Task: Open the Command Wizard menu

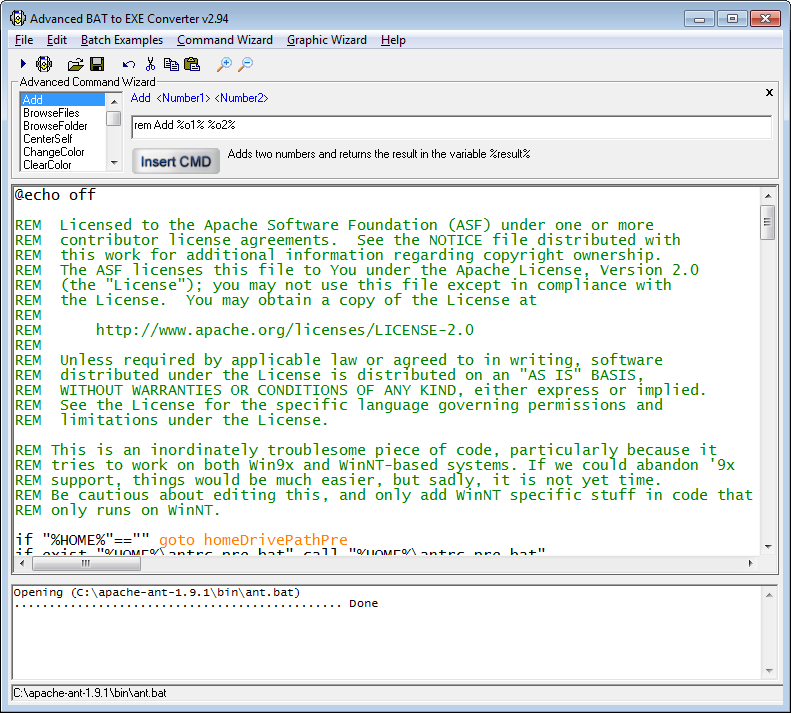Action: coord(224,40)
